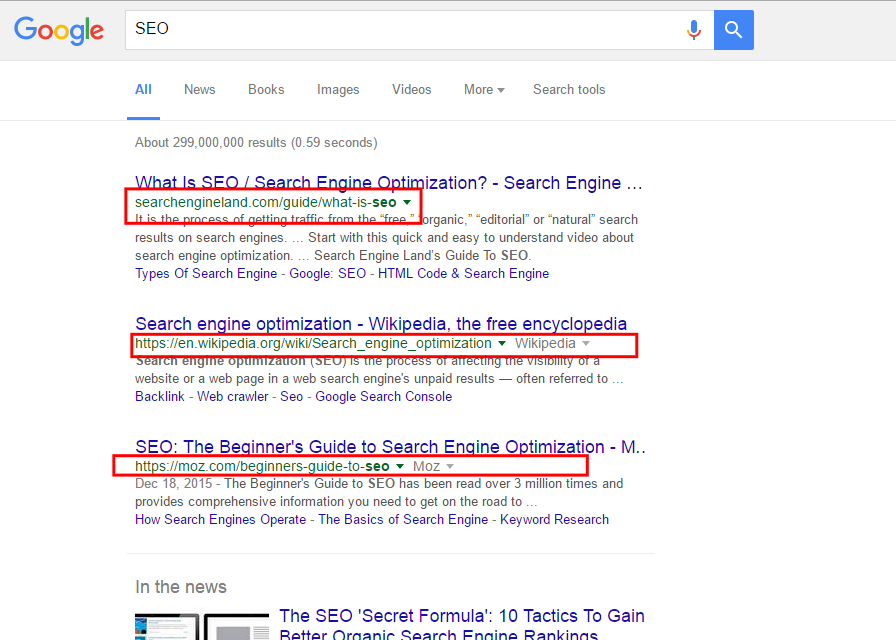The image size is (896, 640).
Task: Click the About 299,000,000 results text
Action: click(256, 142)
